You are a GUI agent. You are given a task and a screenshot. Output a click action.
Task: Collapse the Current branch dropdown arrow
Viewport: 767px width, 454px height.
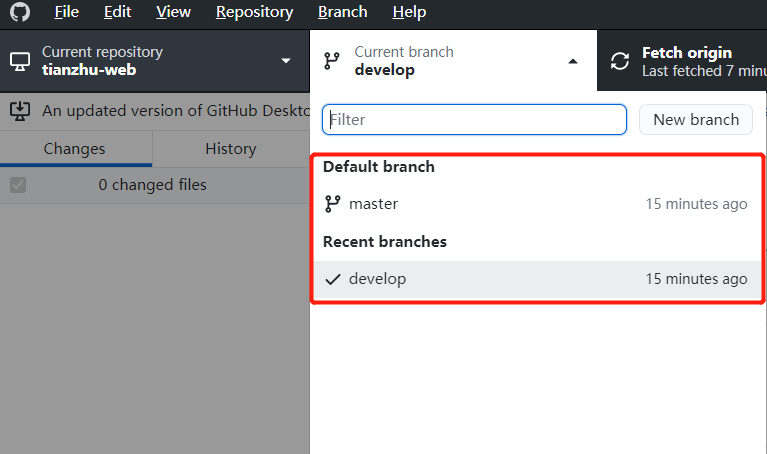click(x=573, y=61)
